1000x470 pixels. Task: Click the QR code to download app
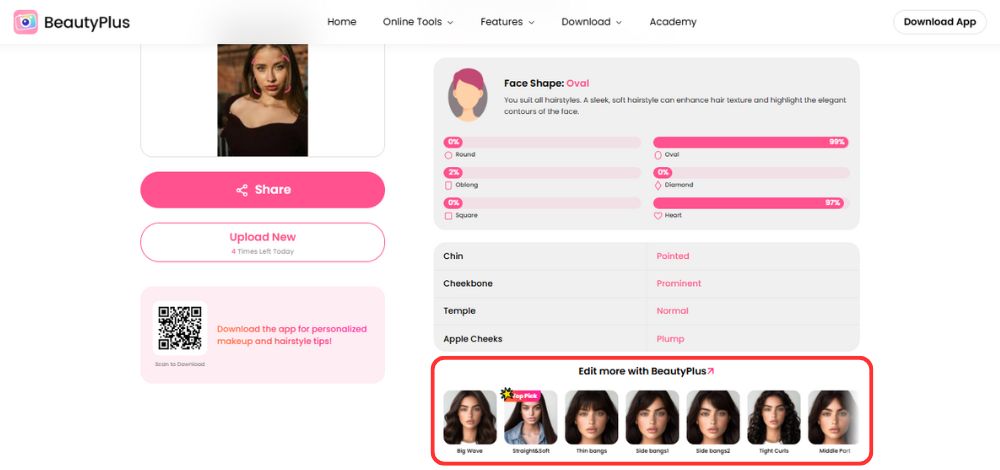[x=179, y=329]
